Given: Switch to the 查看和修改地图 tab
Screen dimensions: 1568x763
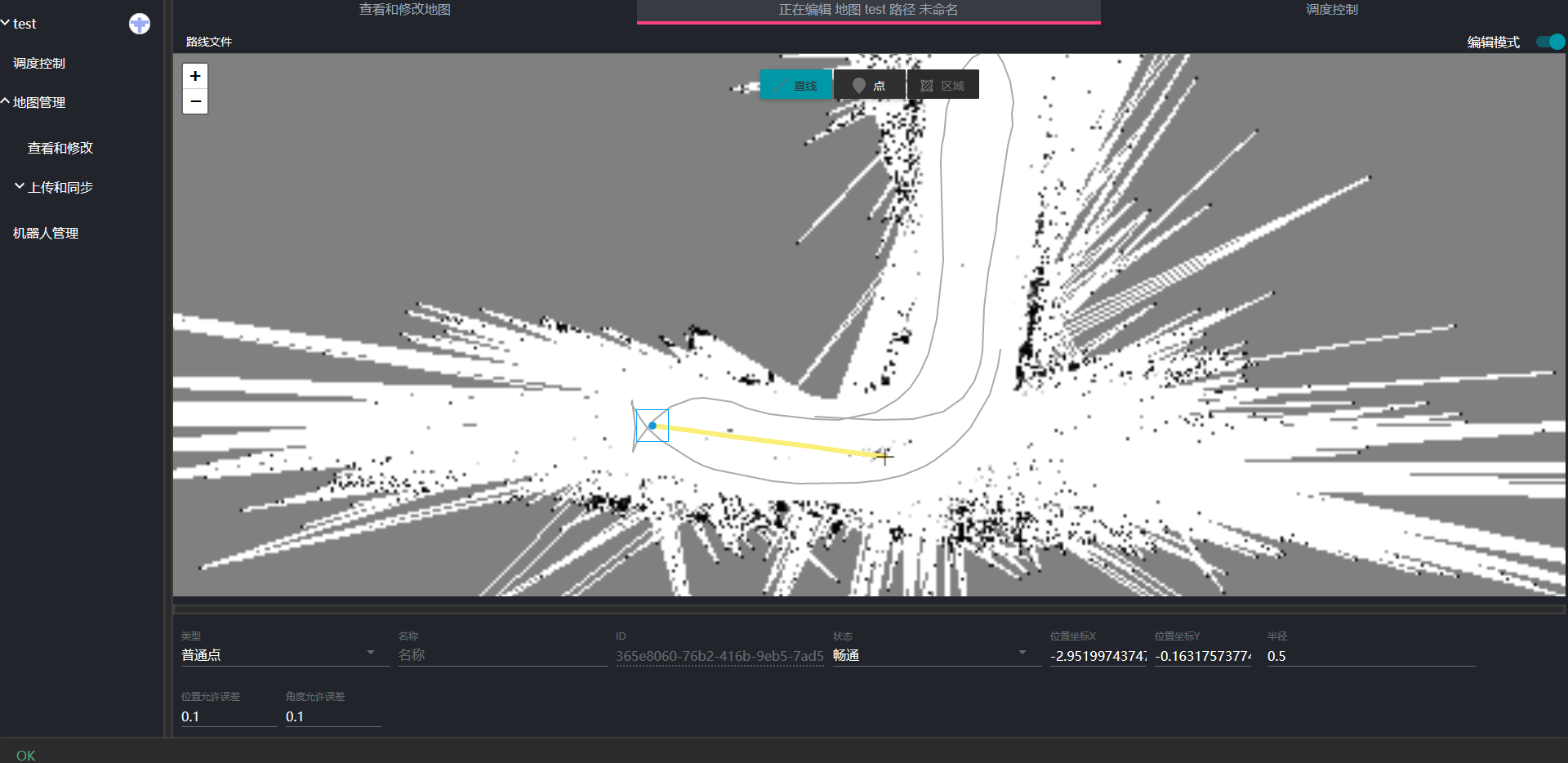Looking at the screenshot, I should 405,10.
